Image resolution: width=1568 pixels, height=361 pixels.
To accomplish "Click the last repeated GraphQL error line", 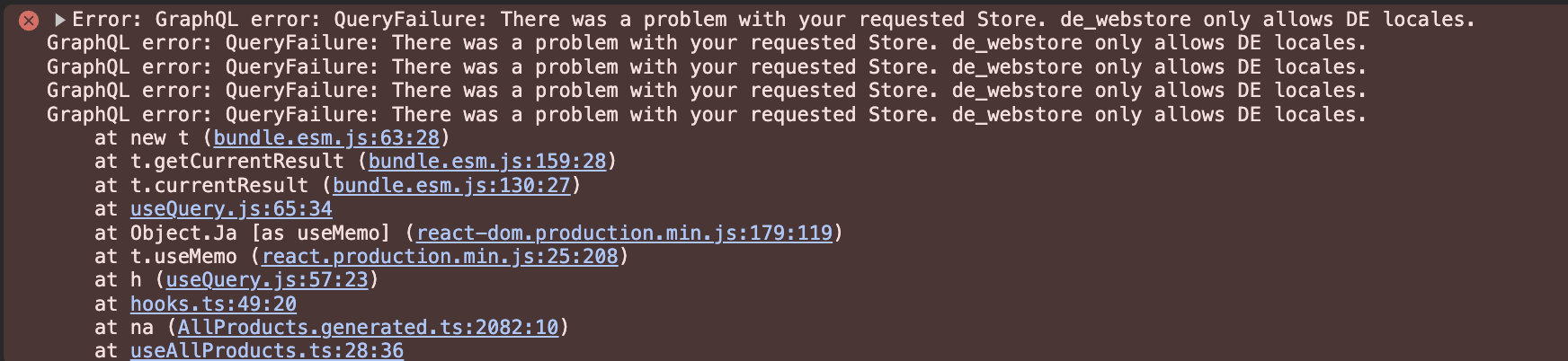I will click(706, 115).
